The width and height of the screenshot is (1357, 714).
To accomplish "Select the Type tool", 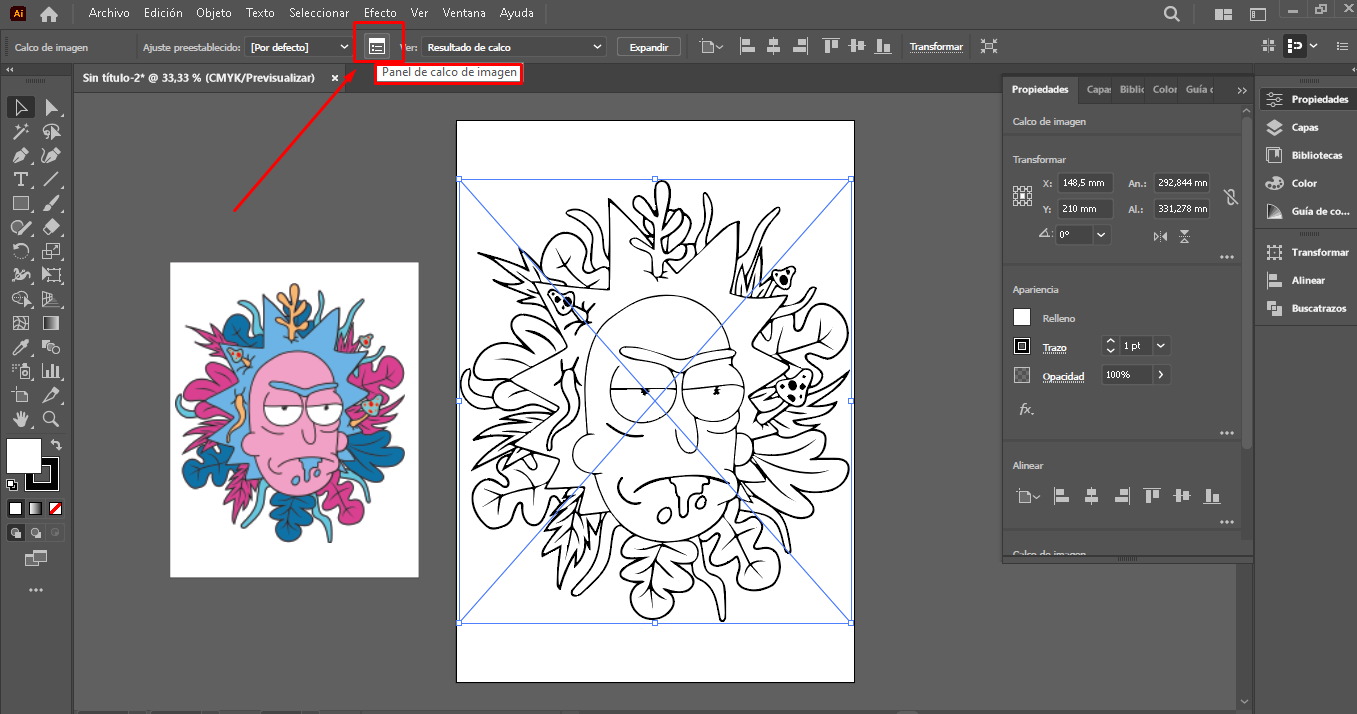I will tap(20, 179).
